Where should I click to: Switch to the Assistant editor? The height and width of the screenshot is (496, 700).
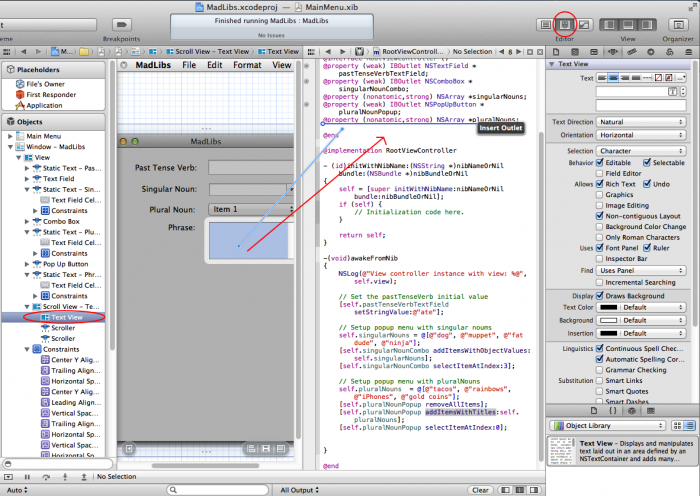coord(565,25)
